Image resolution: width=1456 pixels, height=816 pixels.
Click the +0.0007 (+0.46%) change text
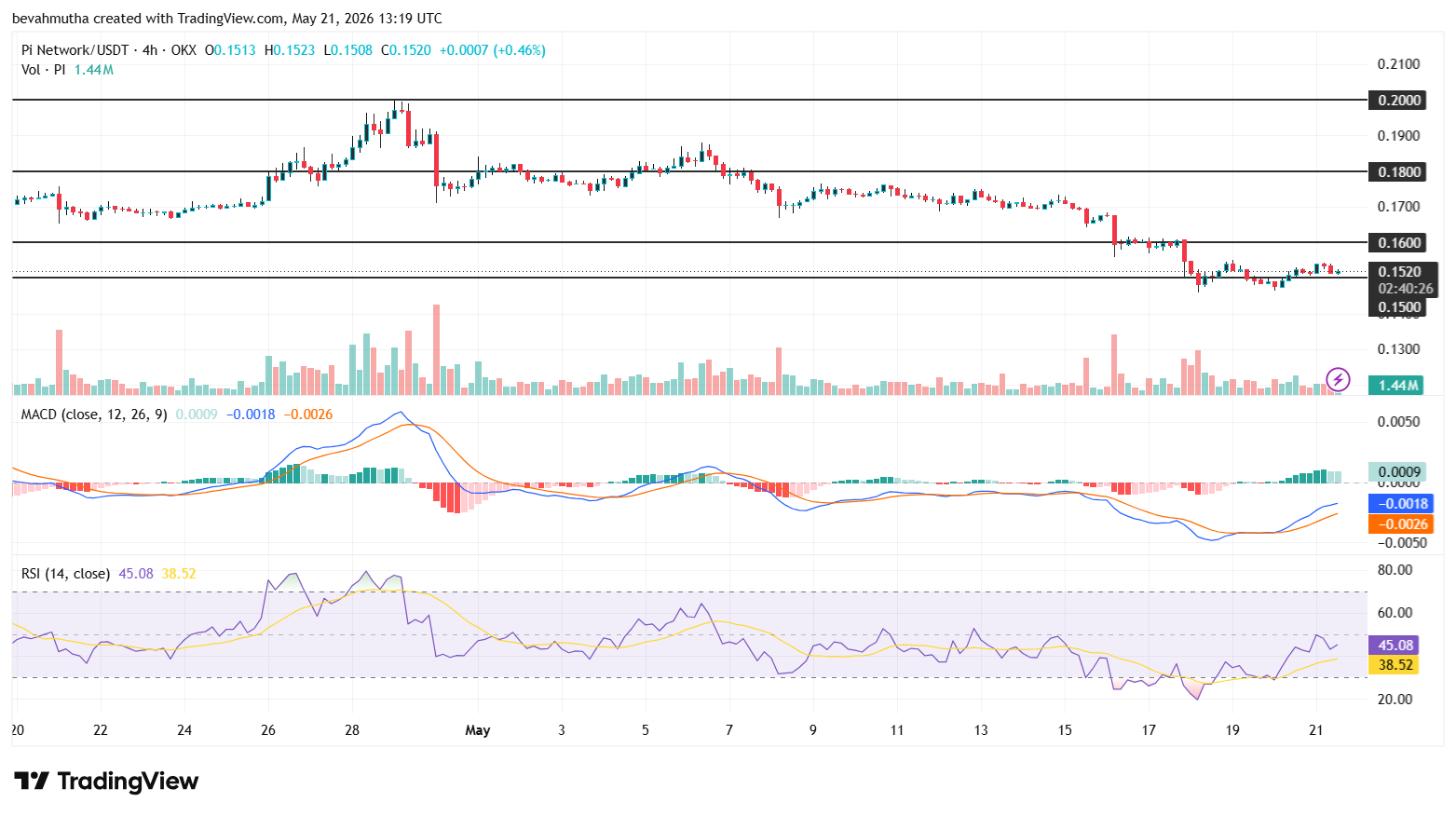click(x=493, y=50)
